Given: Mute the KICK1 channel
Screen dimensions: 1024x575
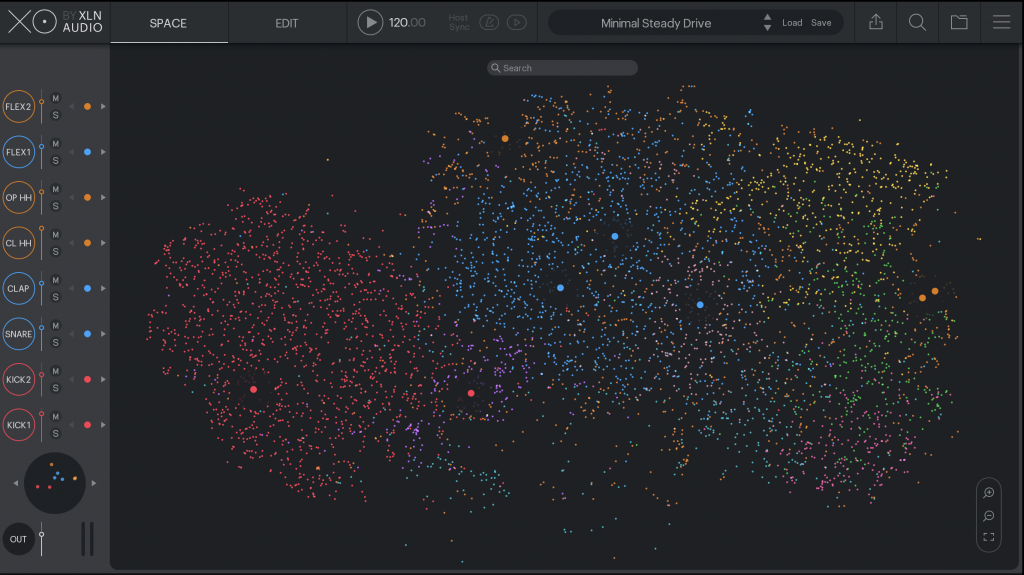Looking at the screenshot, I should (x=56, y=417).
